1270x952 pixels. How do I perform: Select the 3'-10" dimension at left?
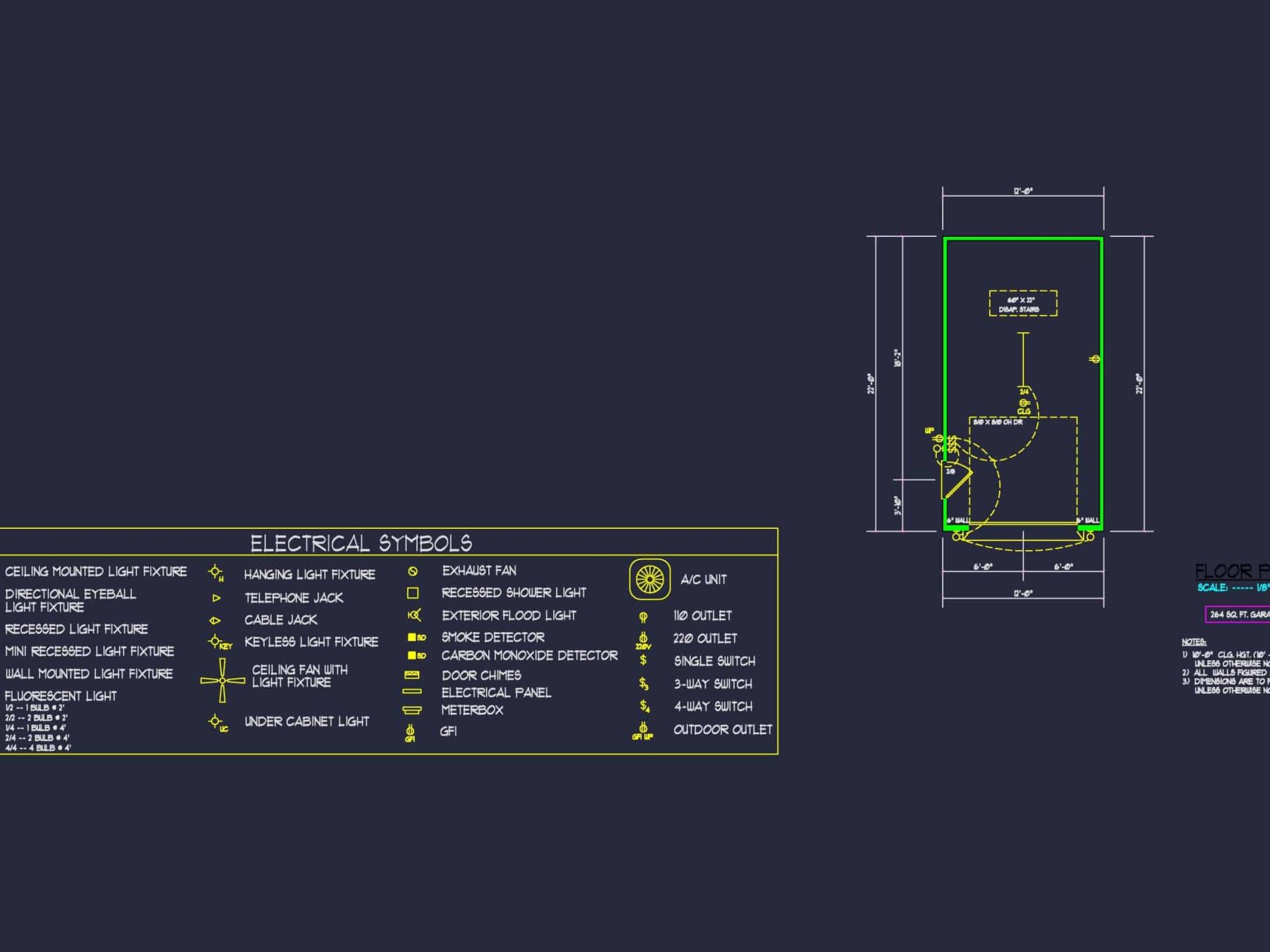coord(898,506)
